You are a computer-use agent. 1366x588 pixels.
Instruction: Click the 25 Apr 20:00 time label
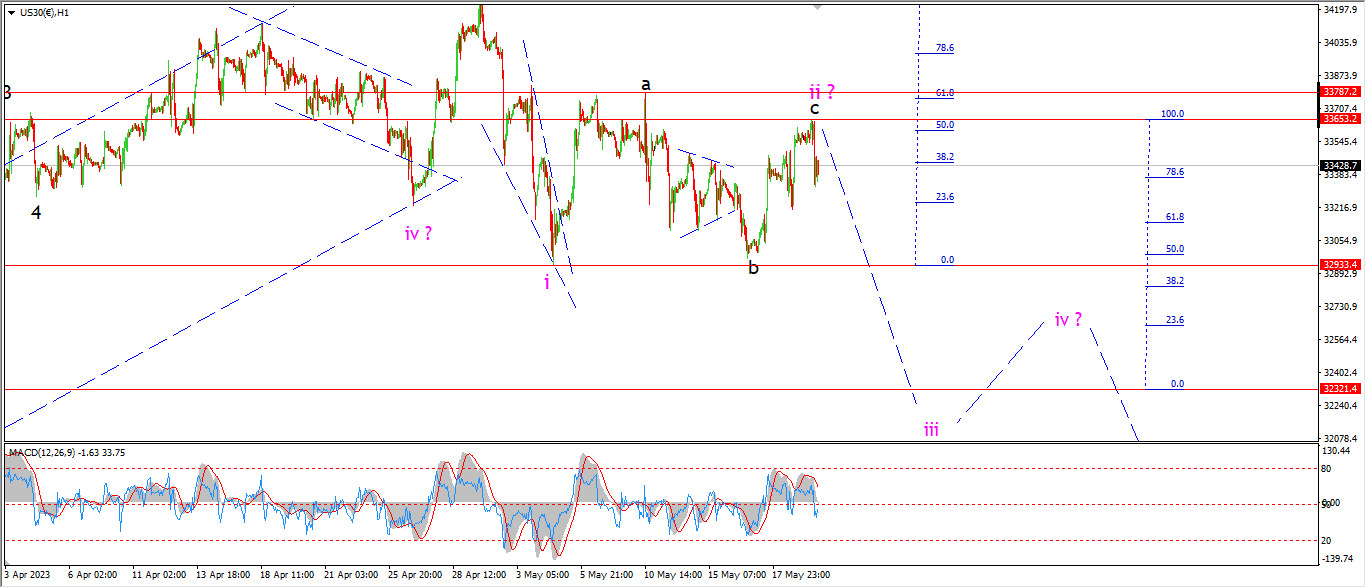tap(416, 575)
